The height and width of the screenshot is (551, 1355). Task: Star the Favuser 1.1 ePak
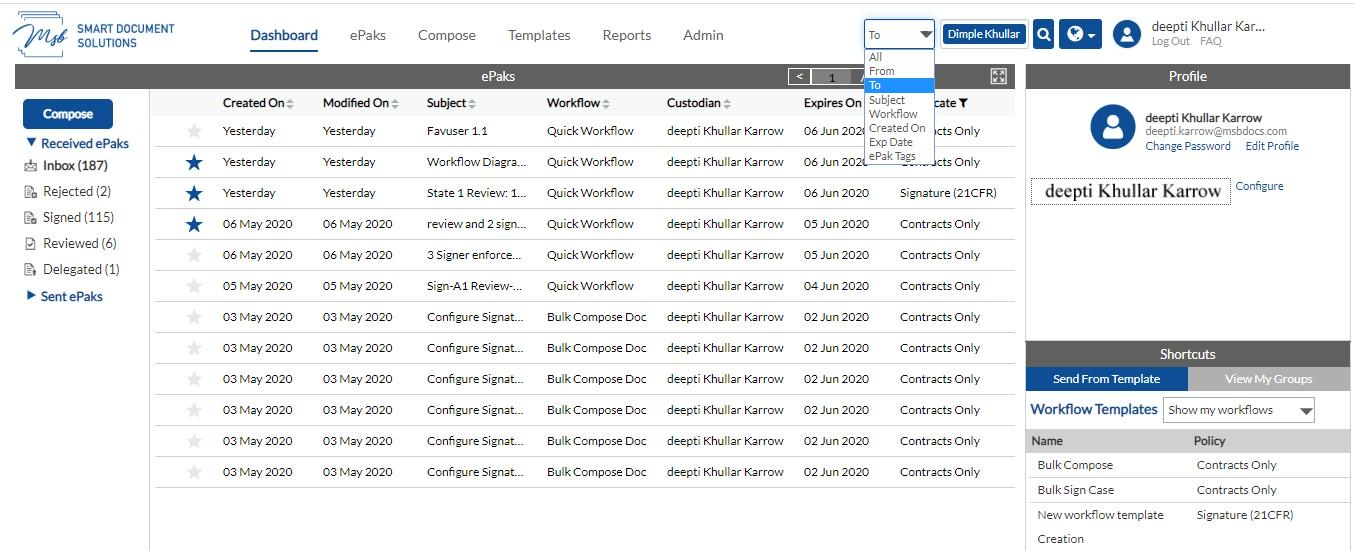point(194,131)
